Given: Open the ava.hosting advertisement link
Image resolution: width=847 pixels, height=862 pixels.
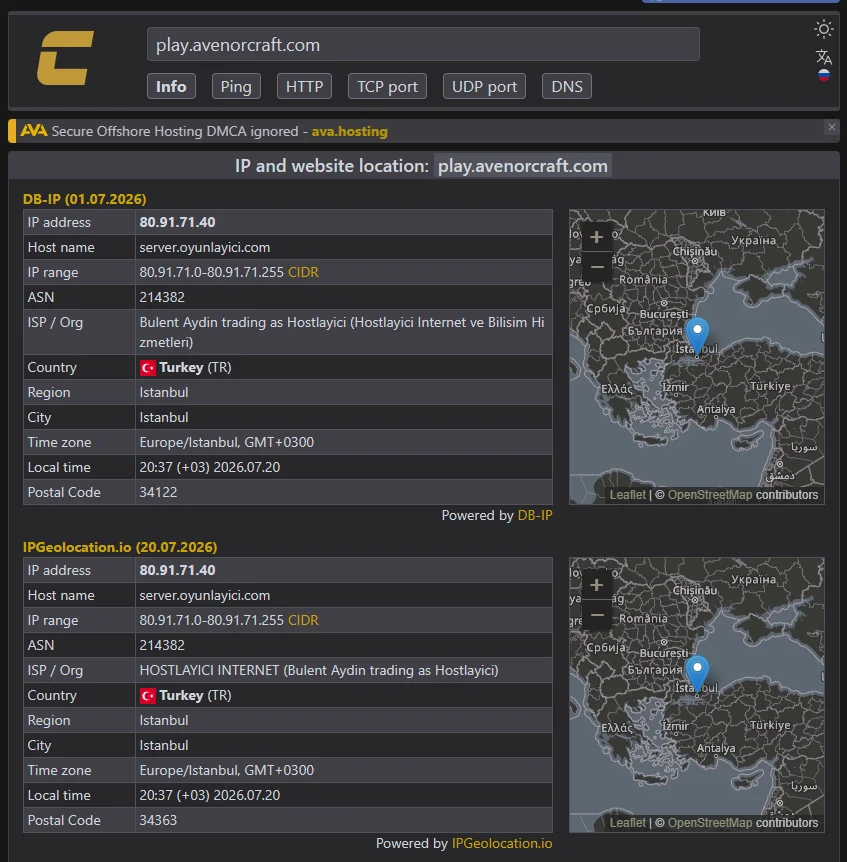Looking at the screenshot, I should click(350, 131).
